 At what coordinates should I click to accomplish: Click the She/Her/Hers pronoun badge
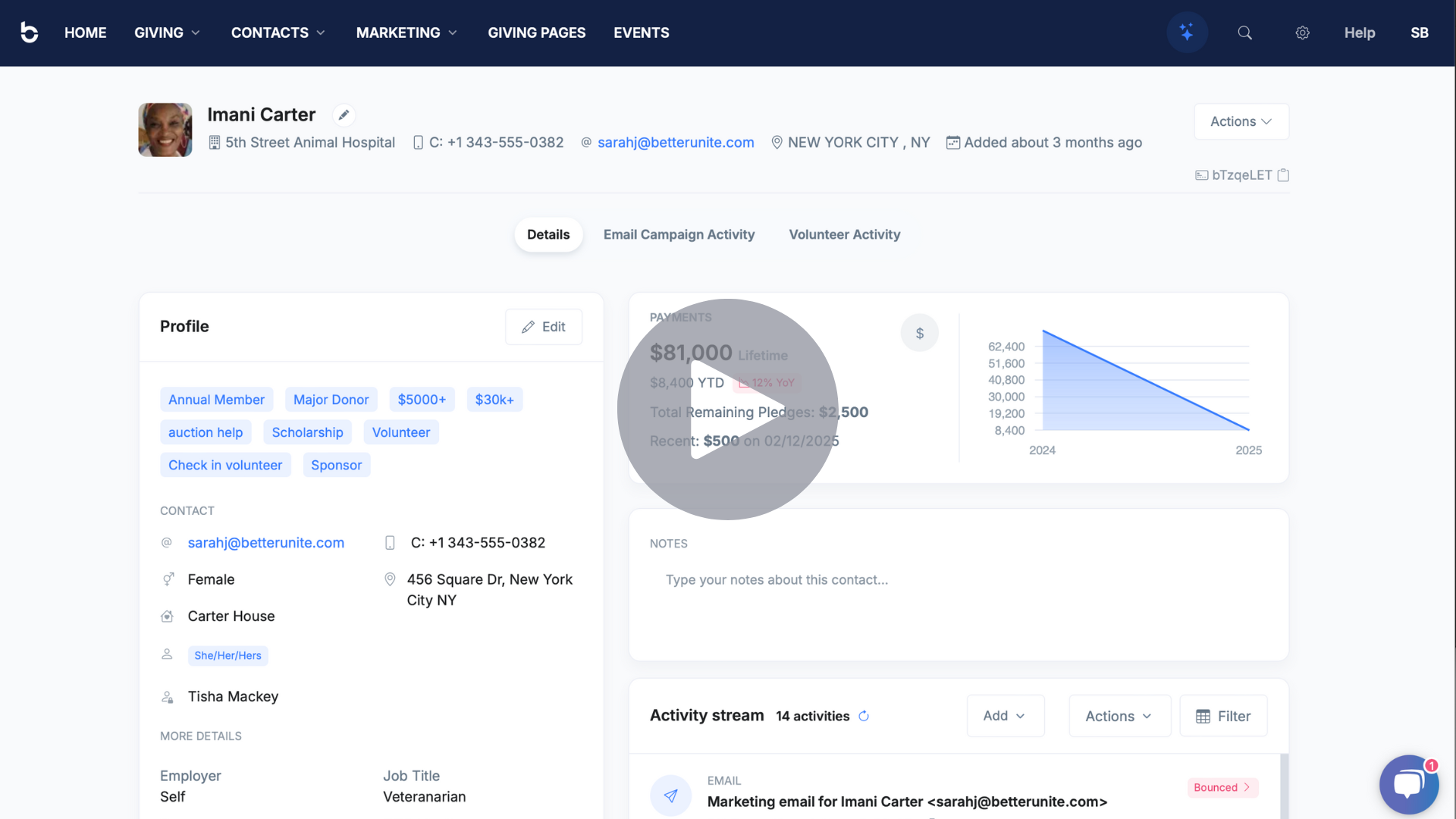point(227,656)
